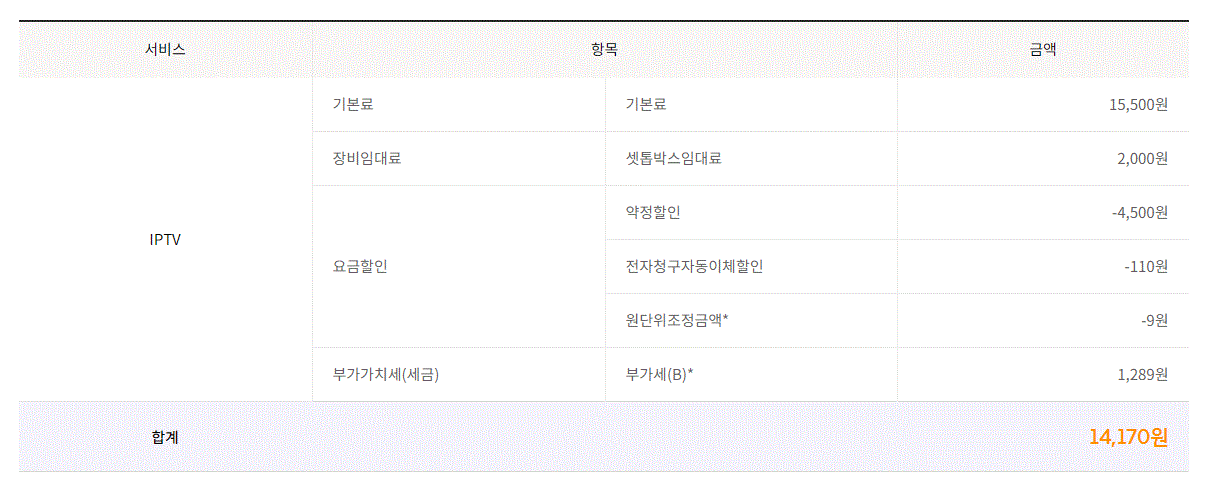Select the 원단위조정금액* item
The image size is (1205, 486).
(677, 320)
